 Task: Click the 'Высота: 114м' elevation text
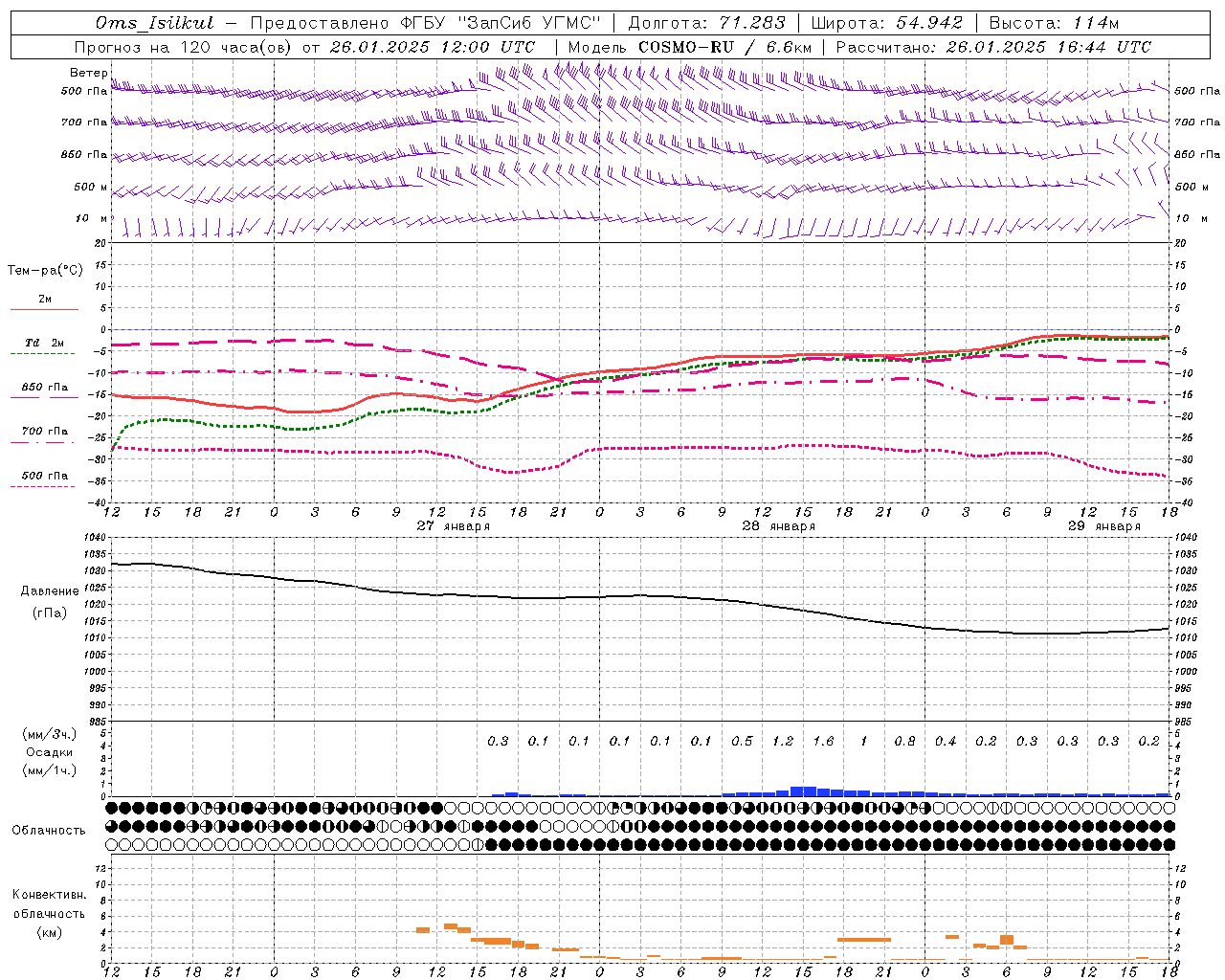1054,23
